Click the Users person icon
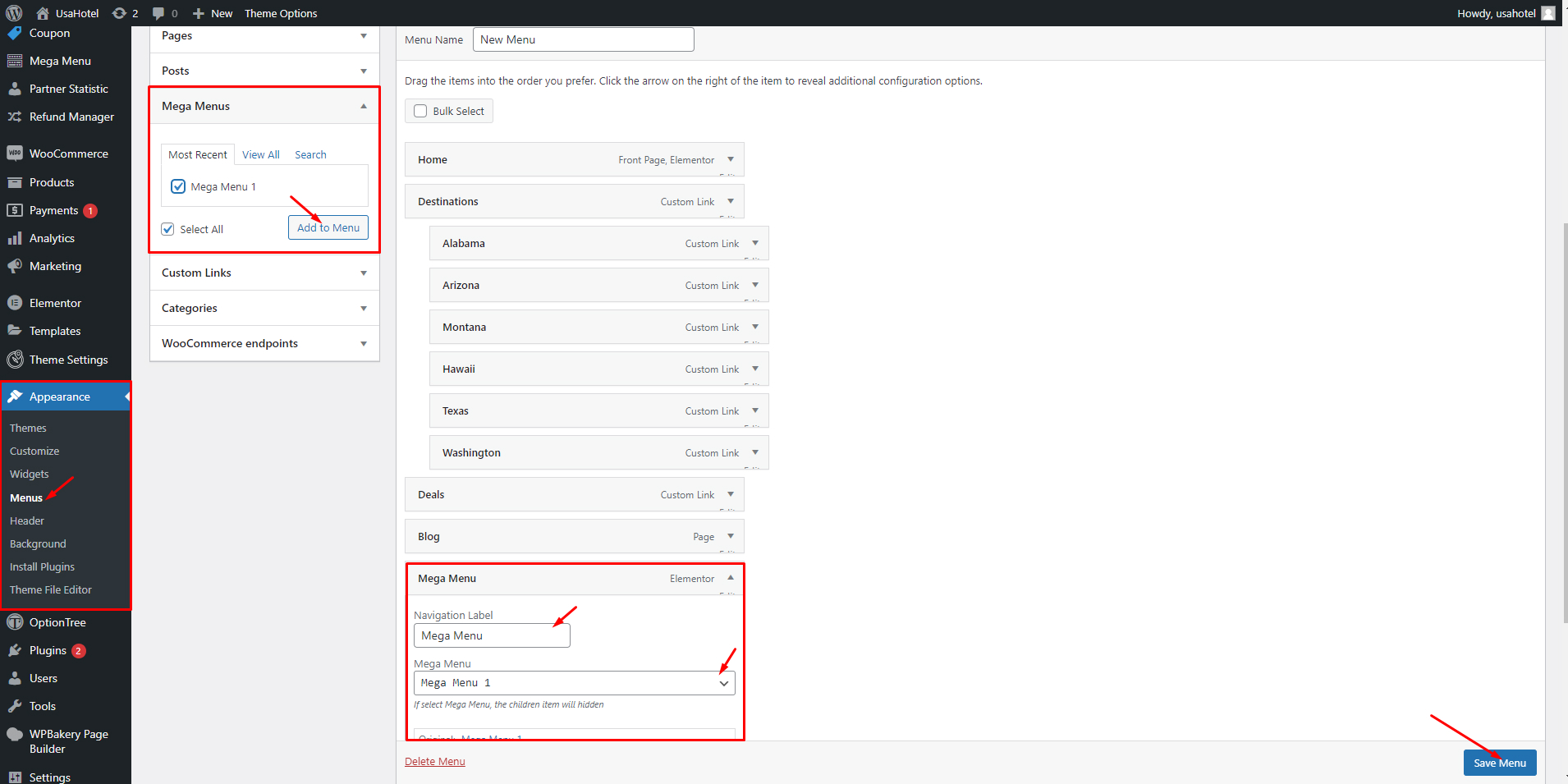 [15, 678]
